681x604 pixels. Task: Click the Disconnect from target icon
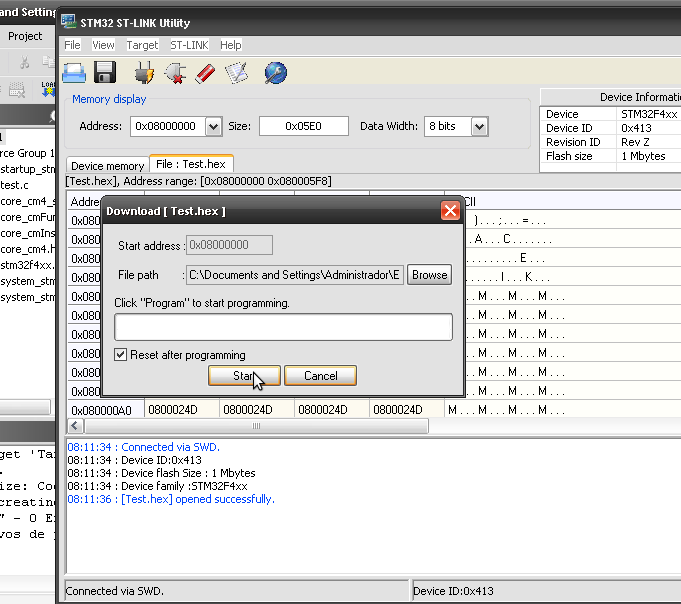pos(175,72)
